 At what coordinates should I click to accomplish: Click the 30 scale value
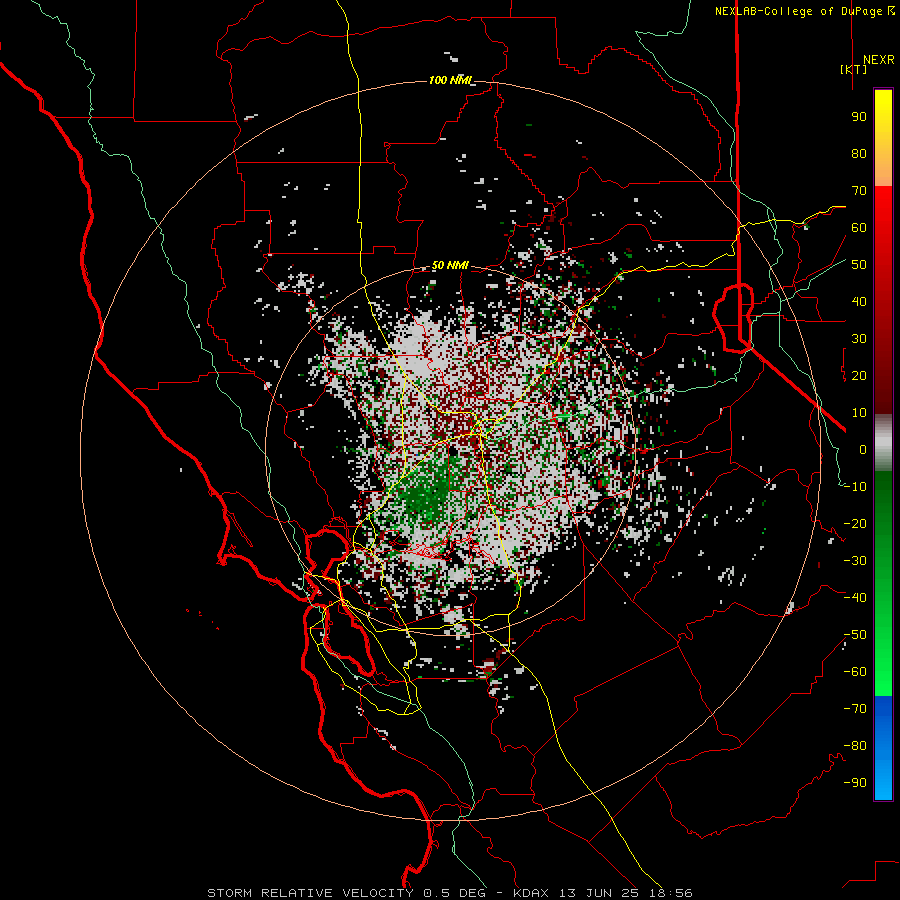click(x=859, y=339)
